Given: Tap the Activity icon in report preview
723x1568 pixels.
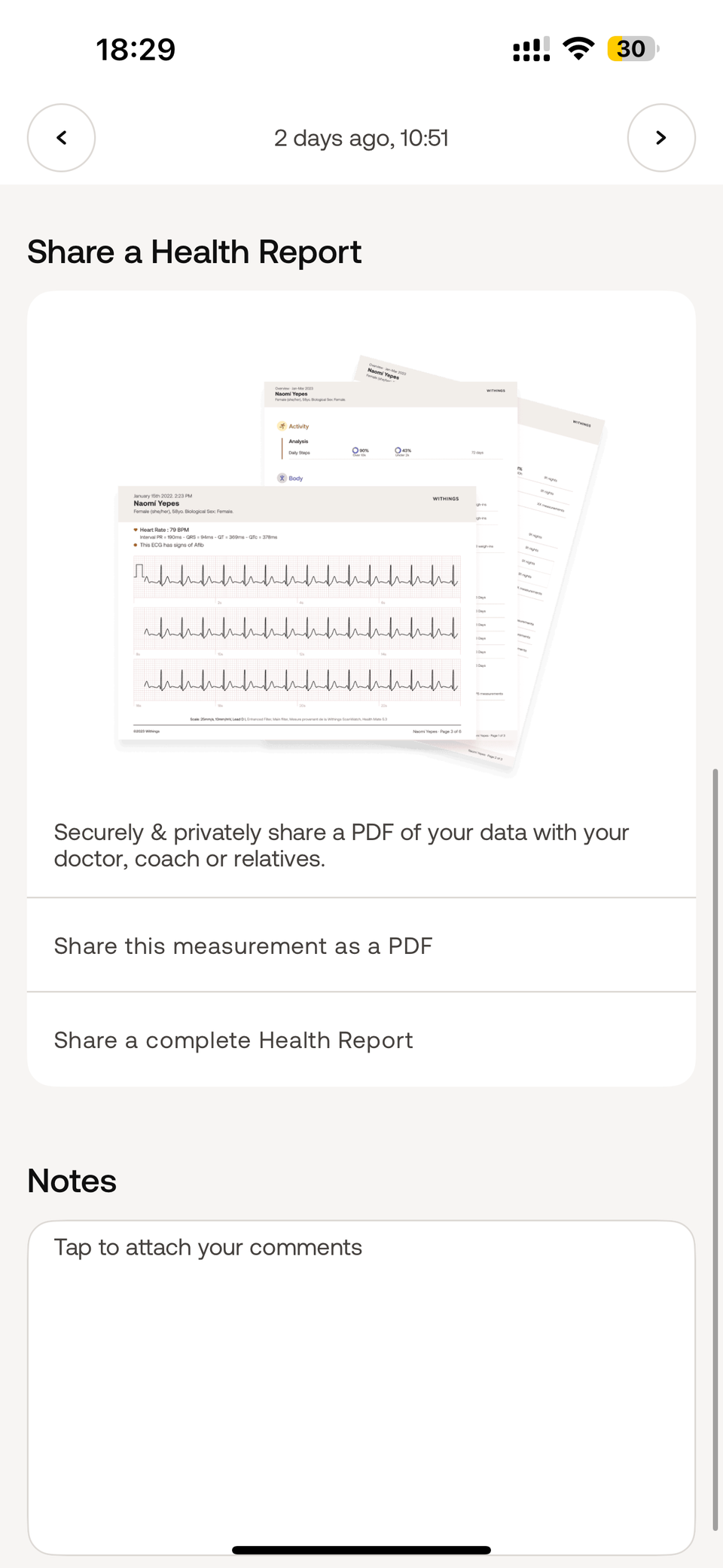Looking at the screenshot, I should [x=282, y=426].
